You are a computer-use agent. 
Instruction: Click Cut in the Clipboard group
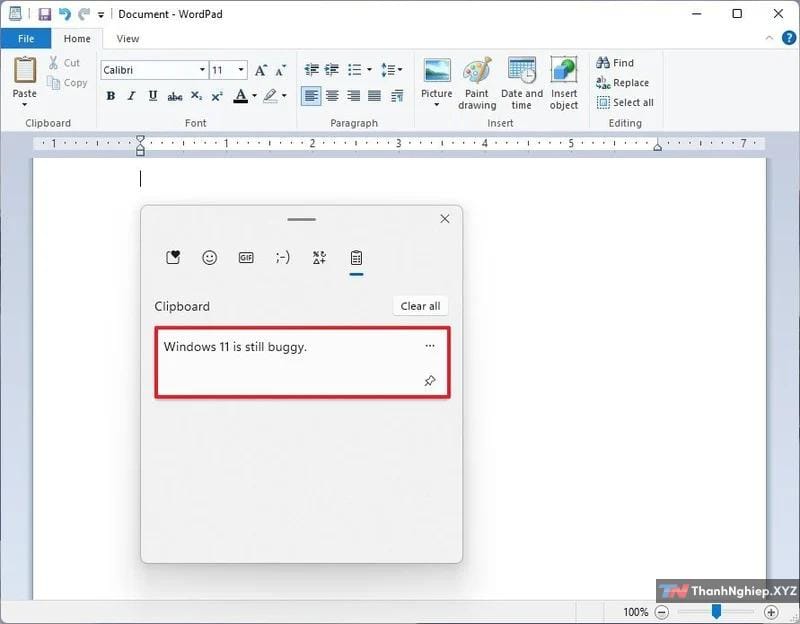64,63
